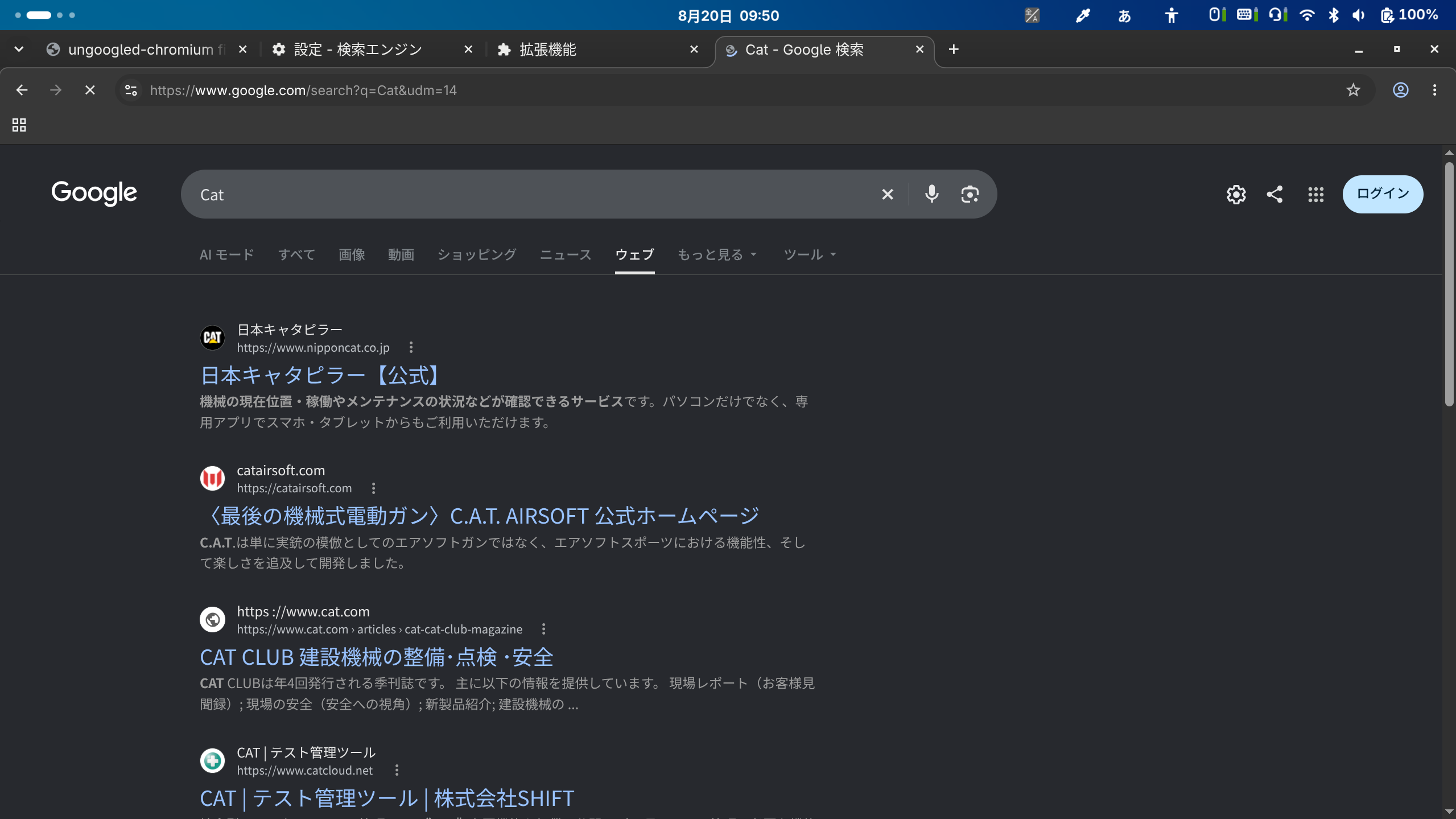Open the Bluetooth tray icon
The image size is (1456, 819).
point(1333,15)
